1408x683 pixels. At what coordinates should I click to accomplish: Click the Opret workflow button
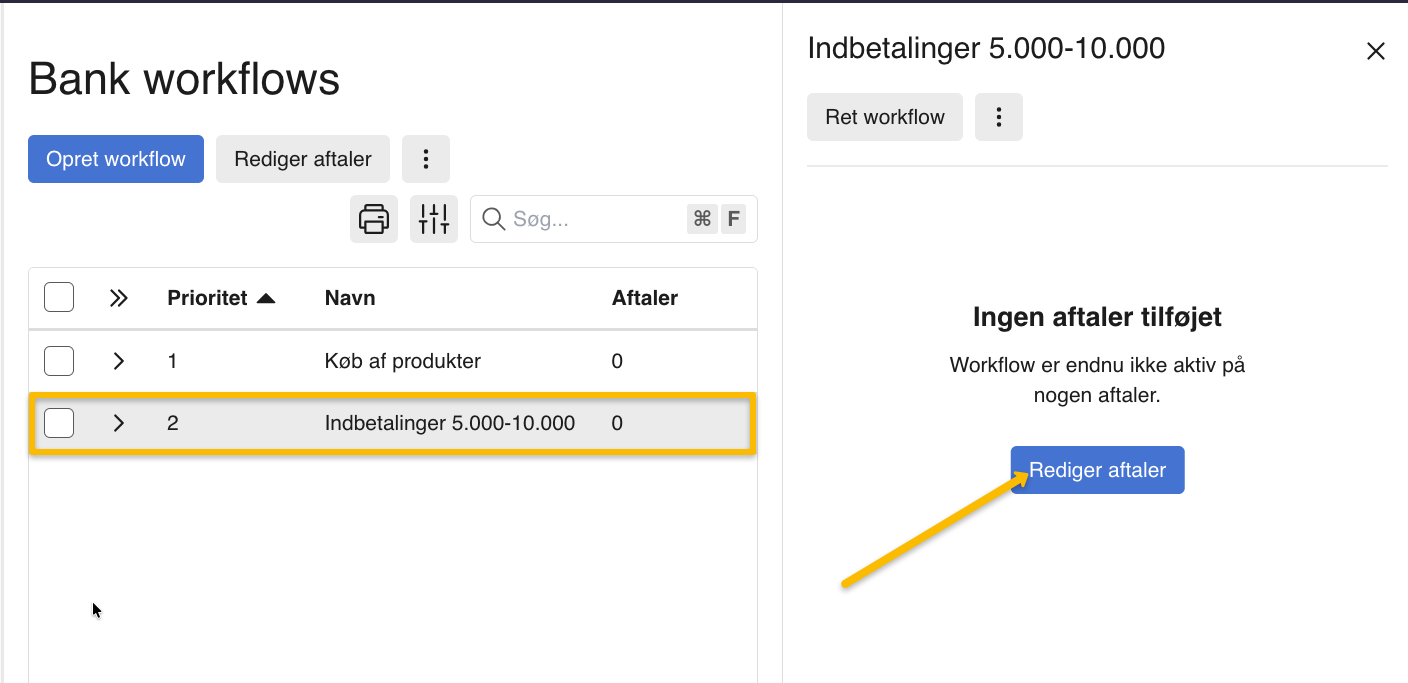[x=116, y=159]
